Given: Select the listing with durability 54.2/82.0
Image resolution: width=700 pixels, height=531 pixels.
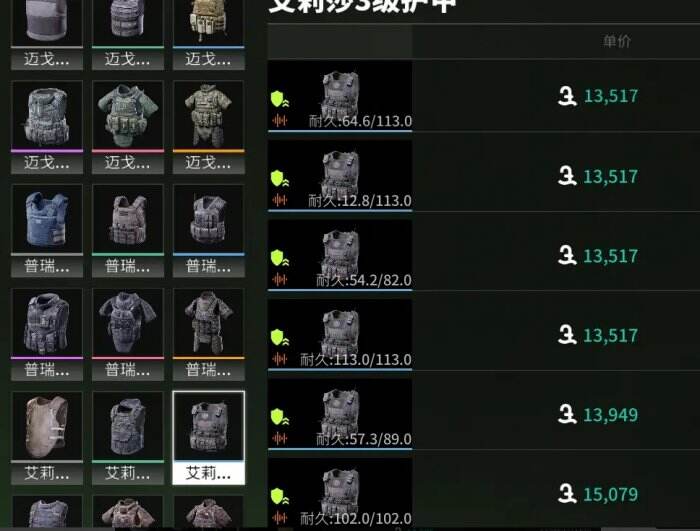Looking at the screenshot, I should pos(483,255).
